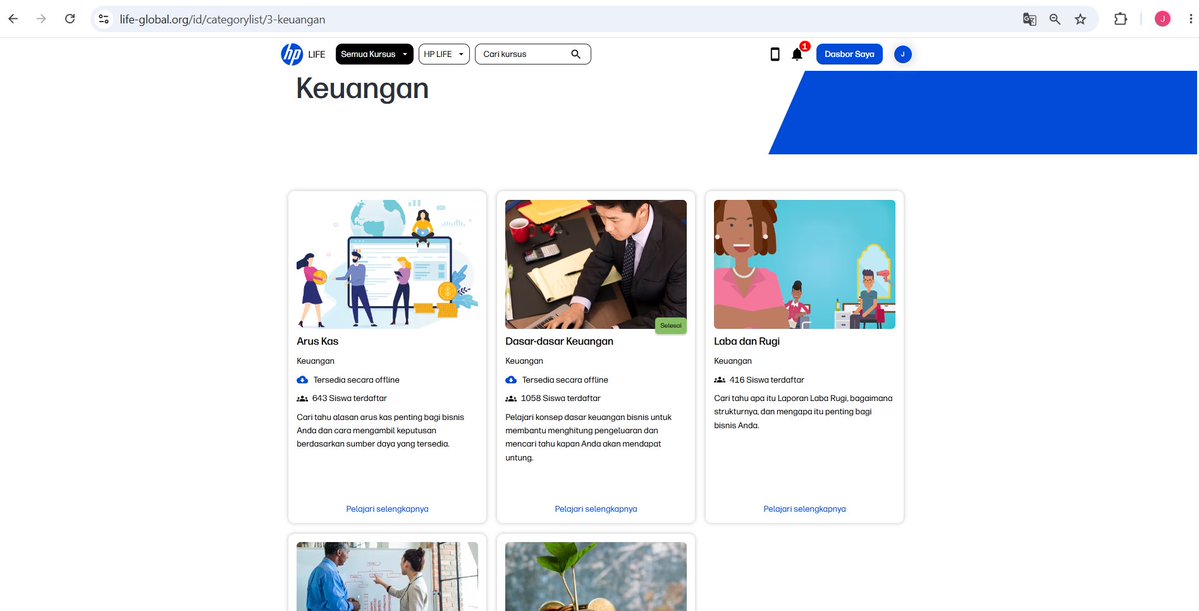
Task: Click the LIFE text beside HP logo
Action: pos(317,54)
